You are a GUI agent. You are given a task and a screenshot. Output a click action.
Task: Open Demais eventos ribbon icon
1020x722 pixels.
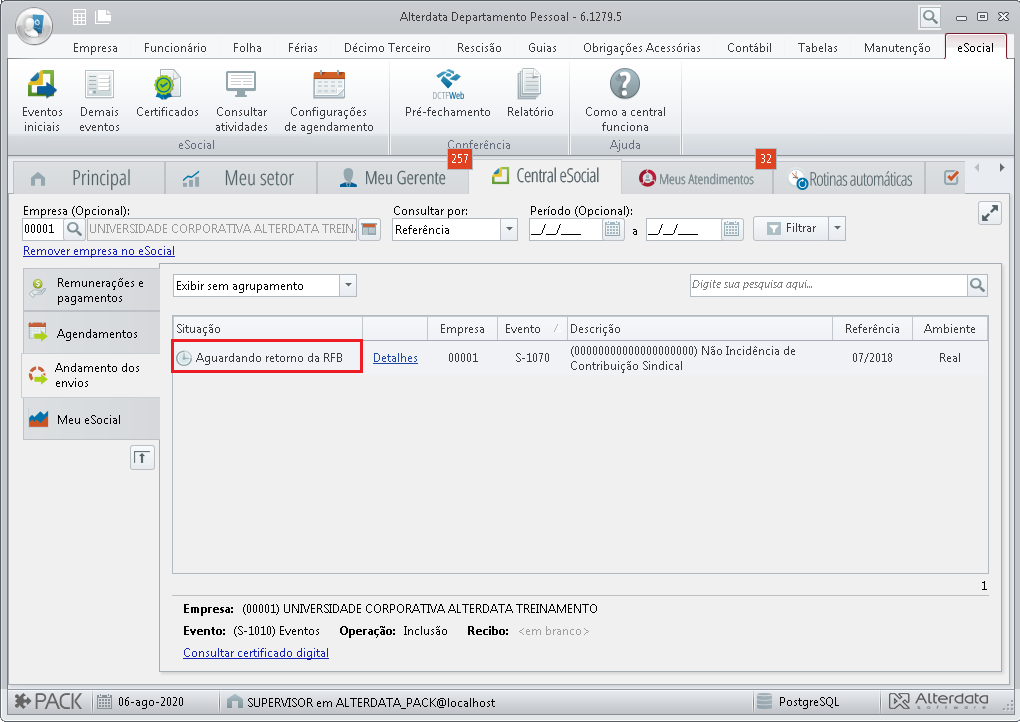point(99,101)
